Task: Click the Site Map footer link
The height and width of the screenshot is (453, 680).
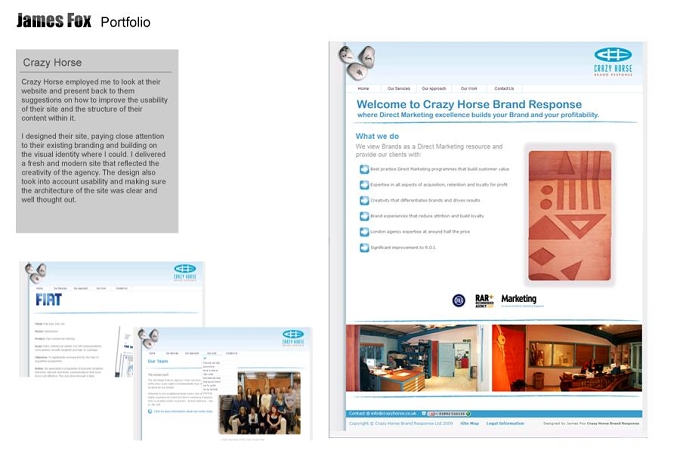Action: click(469, 423)
